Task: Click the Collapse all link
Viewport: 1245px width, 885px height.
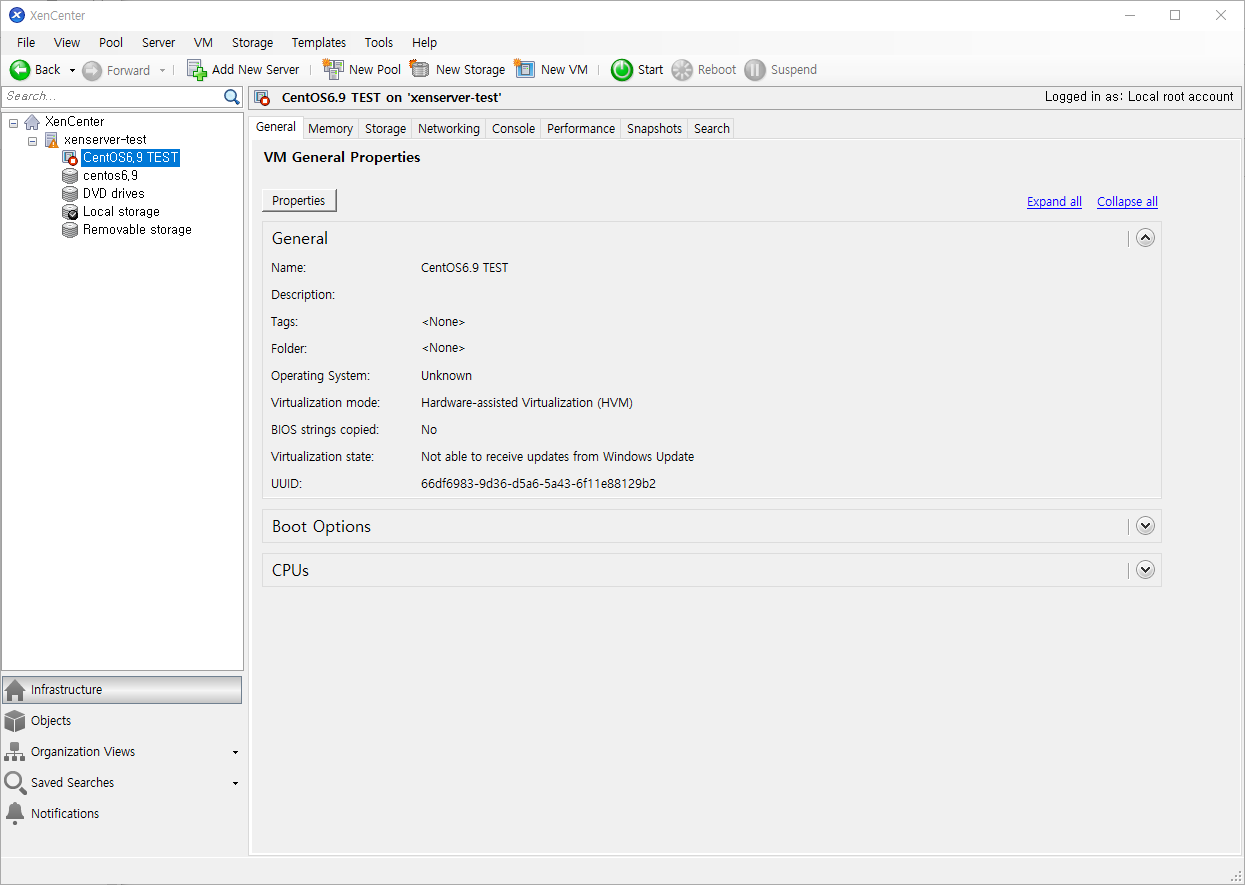Action: coord(1127,202)
